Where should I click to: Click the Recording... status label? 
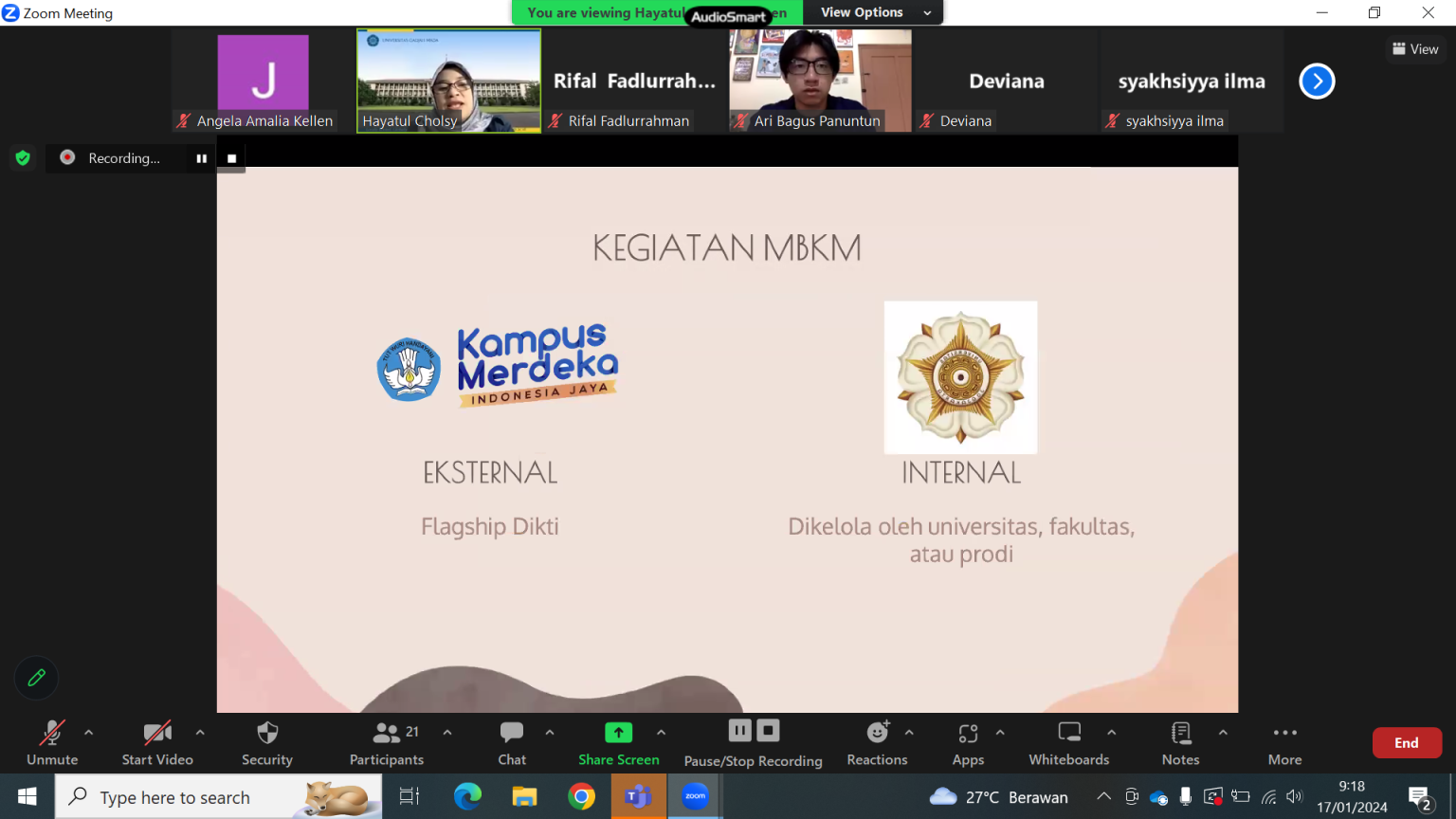coord(124,158)
